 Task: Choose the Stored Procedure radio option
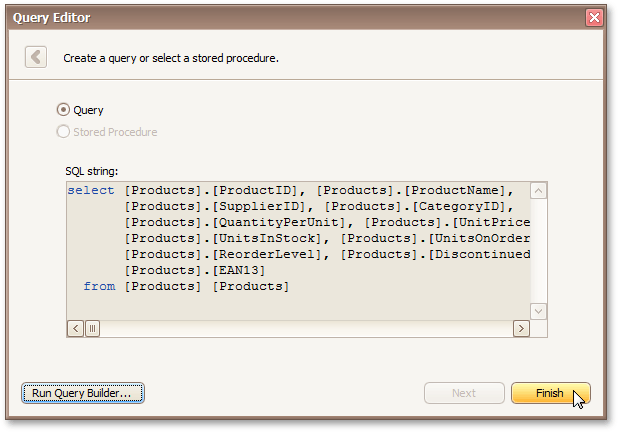coord(64,132)
